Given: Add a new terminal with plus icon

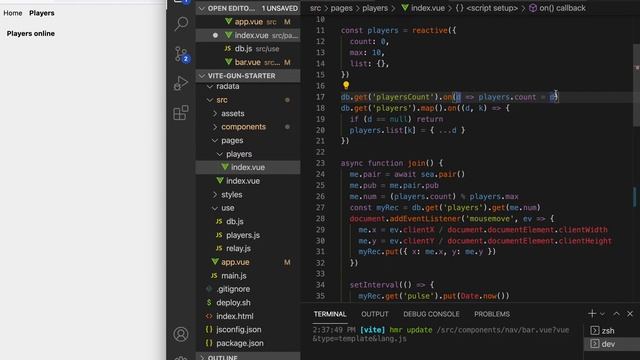Looking at the screenshot, I should pos(592,313).
